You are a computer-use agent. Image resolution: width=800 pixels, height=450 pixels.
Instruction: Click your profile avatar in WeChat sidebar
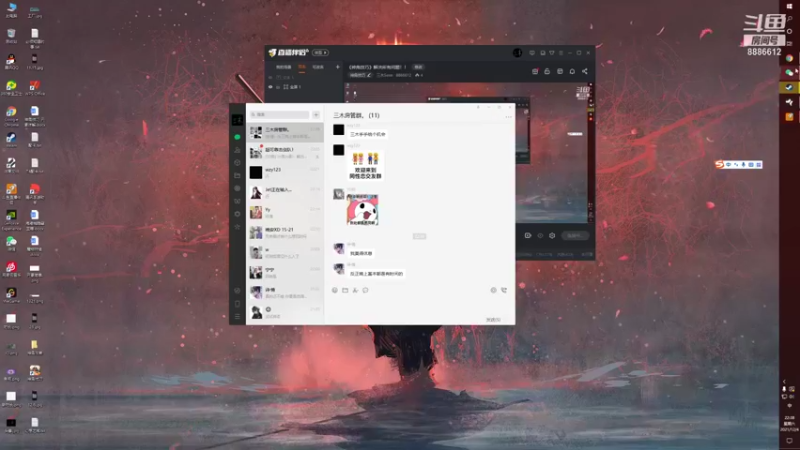237,120
